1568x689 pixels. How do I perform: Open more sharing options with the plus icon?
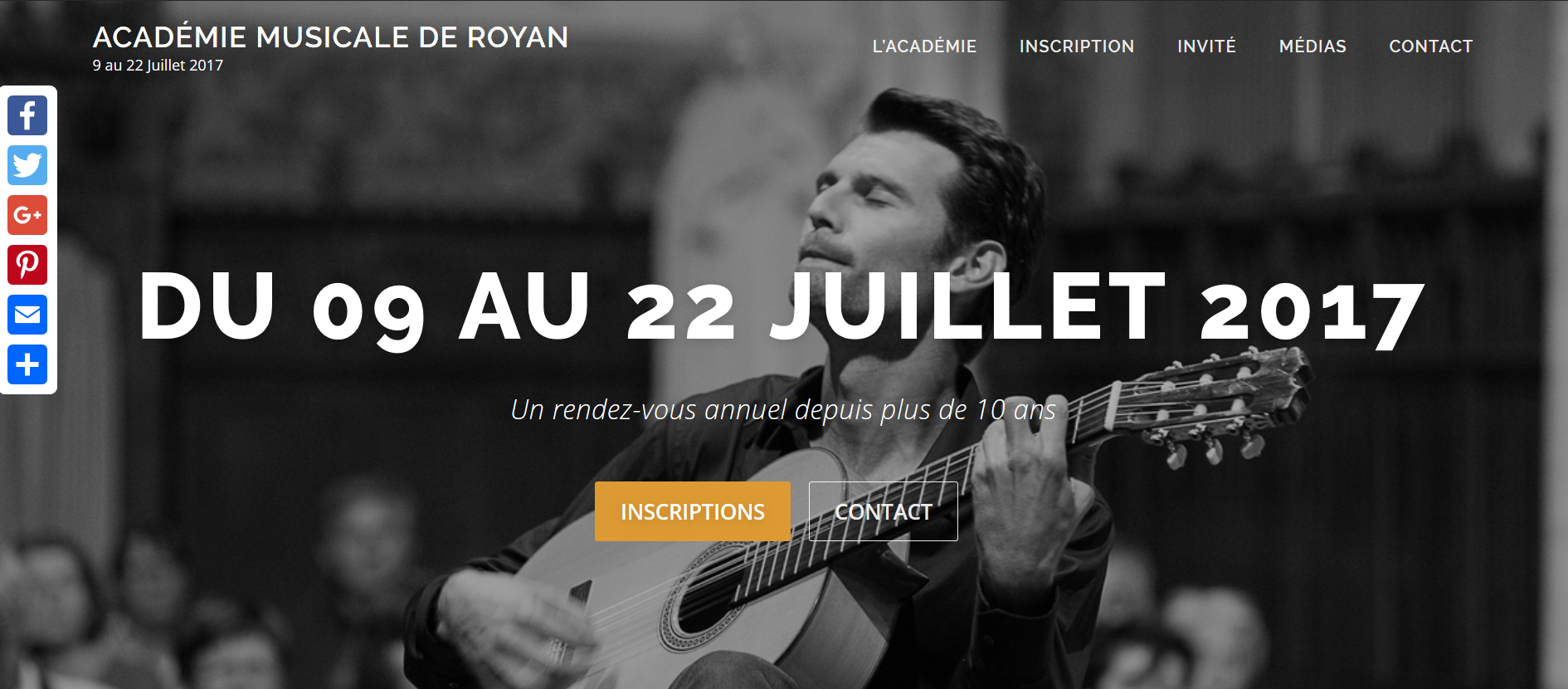[x=27, y=364]
